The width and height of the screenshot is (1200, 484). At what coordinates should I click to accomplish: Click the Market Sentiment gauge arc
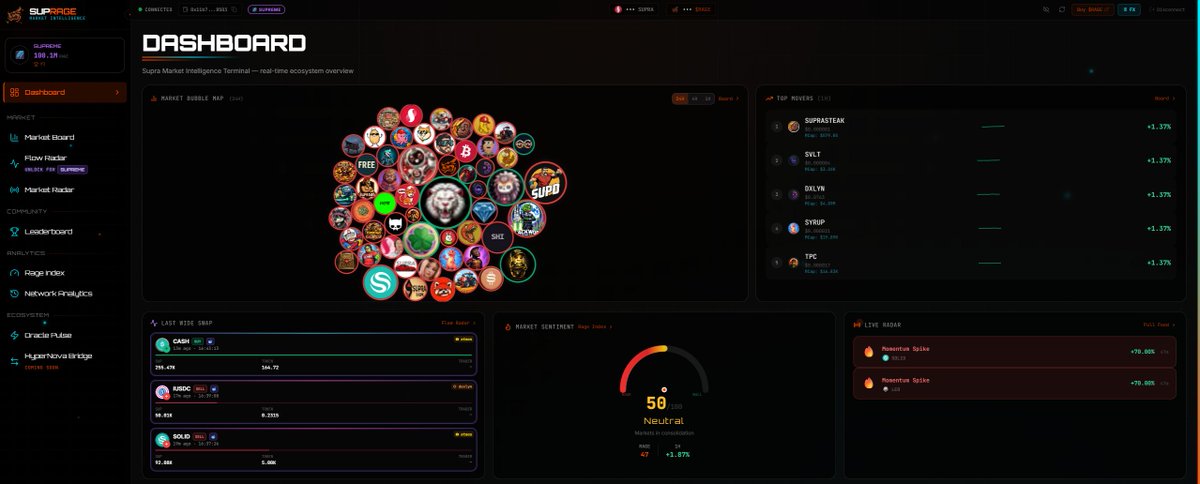click(664, 368)
